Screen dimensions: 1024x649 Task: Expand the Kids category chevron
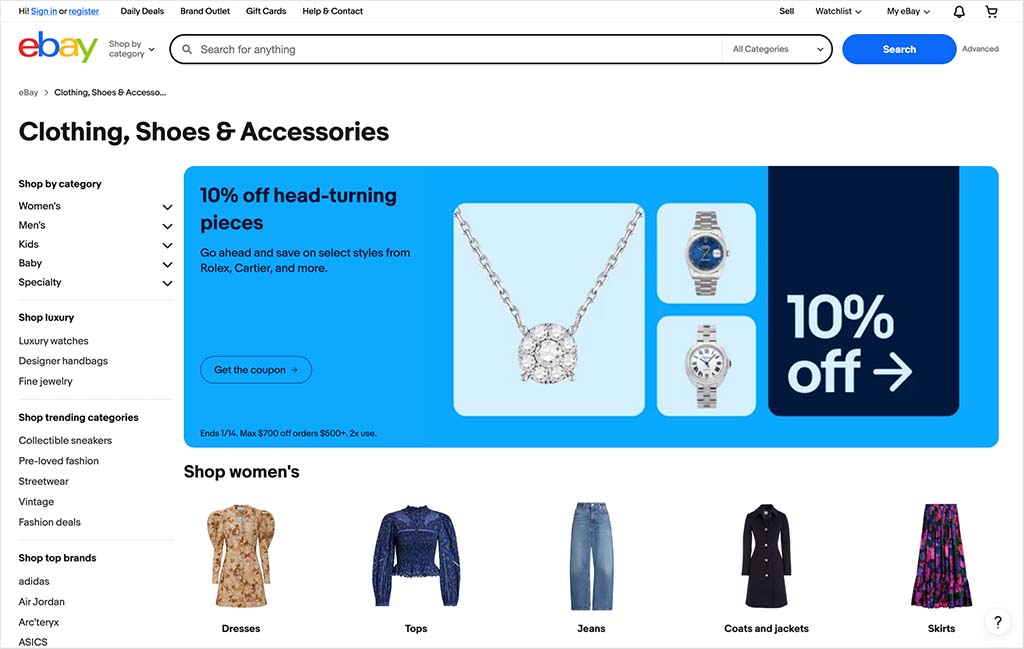point(167,245)
